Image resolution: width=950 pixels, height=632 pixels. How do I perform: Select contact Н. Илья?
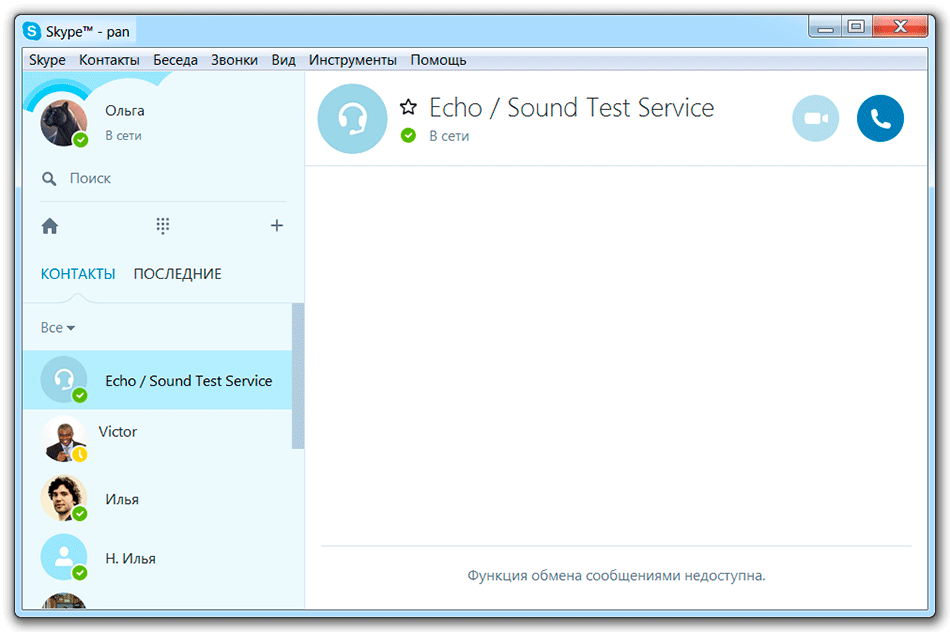[130, 558]
